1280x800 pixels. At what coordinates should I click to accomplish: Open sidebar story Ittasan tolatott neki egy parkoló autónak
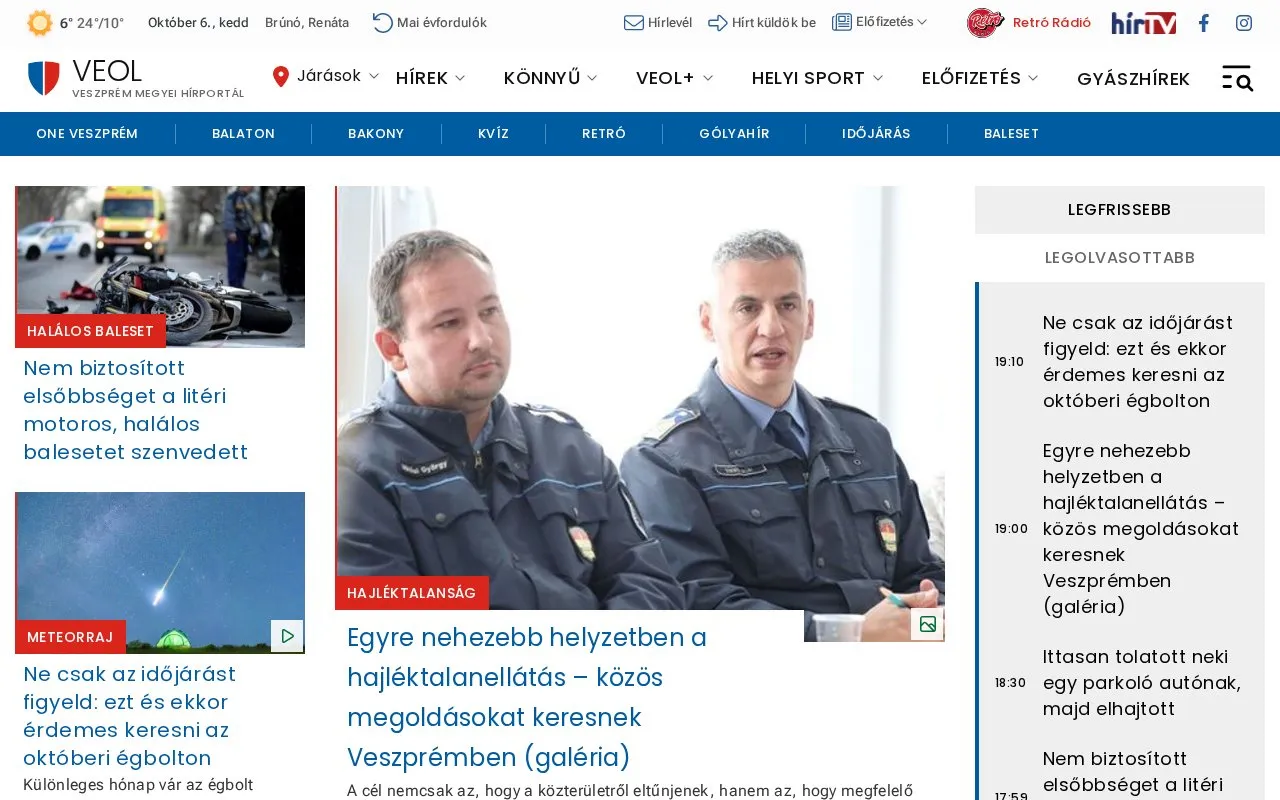pyautogui.click(x=1142, y=683)
